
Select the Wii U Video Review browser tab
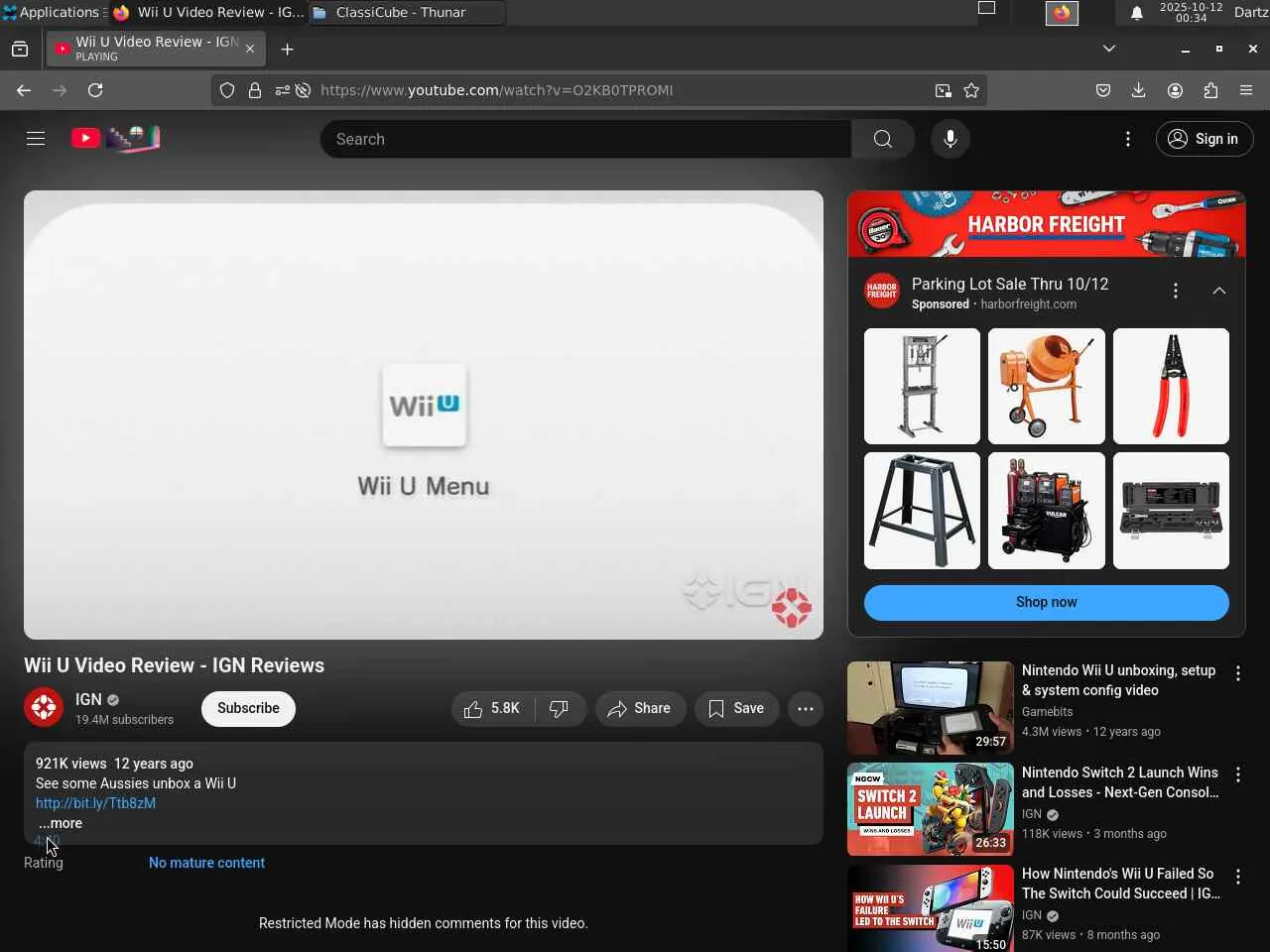click(x=155, y=49)
